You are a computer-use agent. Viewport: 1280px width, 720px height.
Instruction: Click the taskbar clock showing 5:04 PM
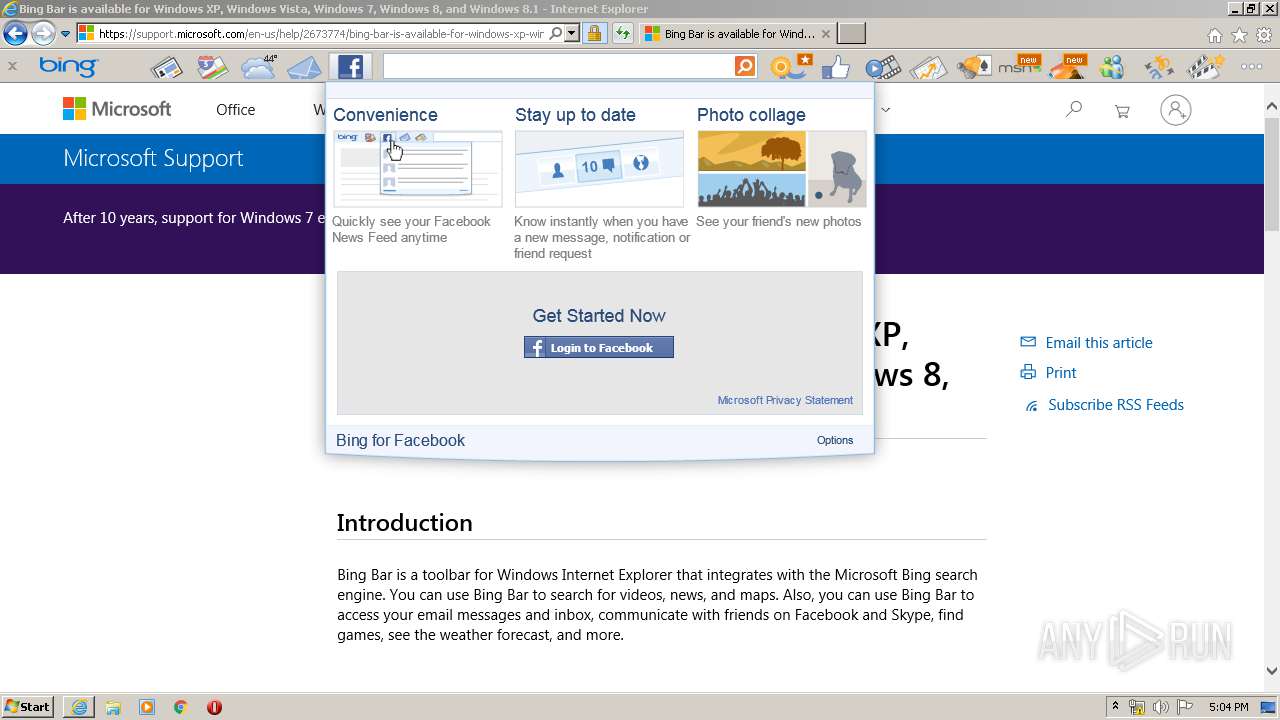coord(1228,707)
